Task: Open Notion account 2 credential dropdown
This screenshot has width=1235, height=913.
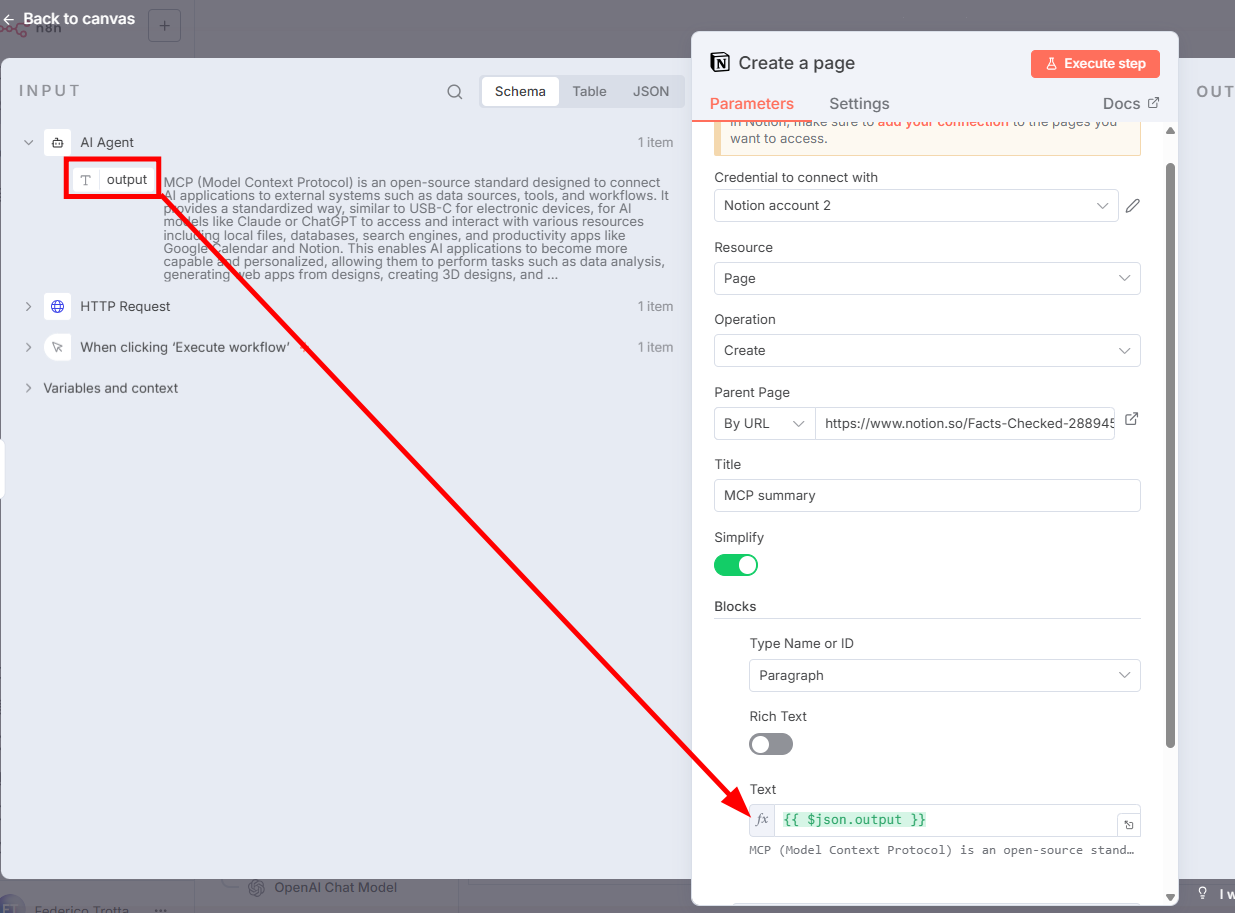Action: tap(916, 205)
